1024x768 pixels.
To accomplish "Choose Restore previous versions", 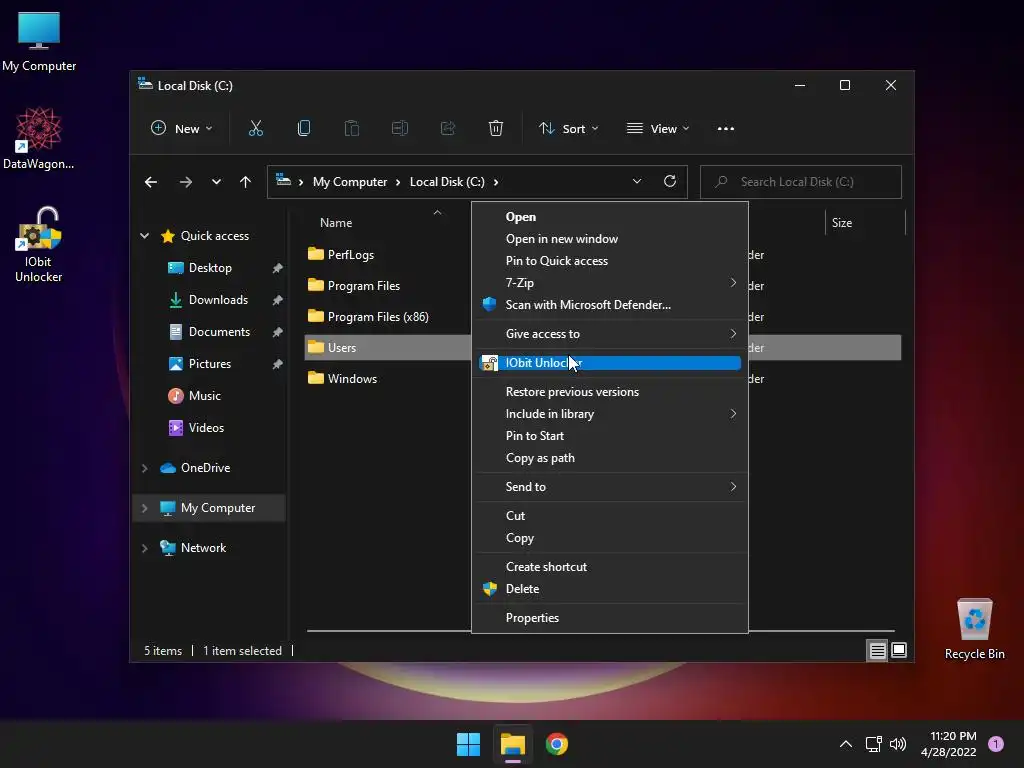I will tap(610, 392).
